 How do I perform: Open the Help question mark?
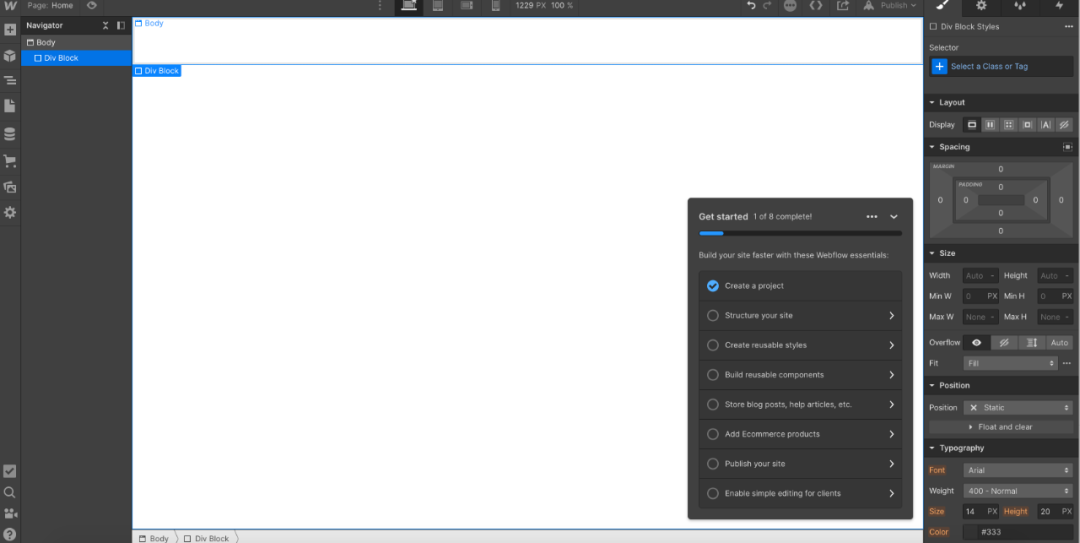coord(10,534)
